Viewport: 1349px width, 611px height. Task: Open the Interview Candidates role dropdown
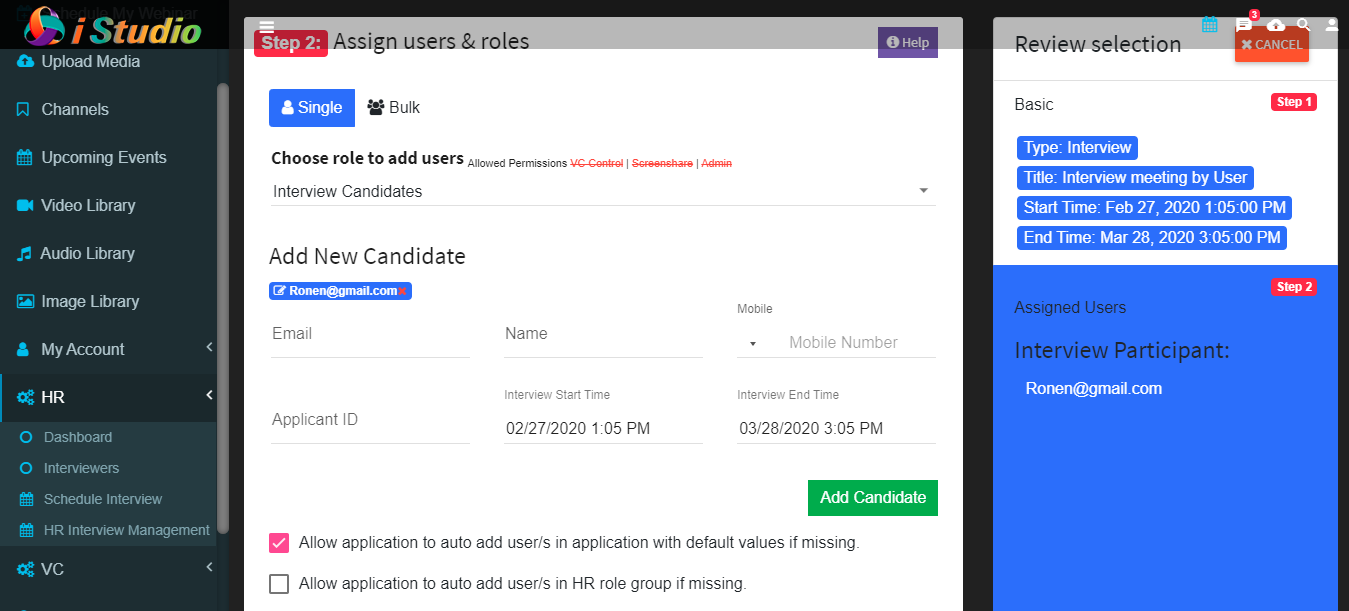click(x=603, y=191)
